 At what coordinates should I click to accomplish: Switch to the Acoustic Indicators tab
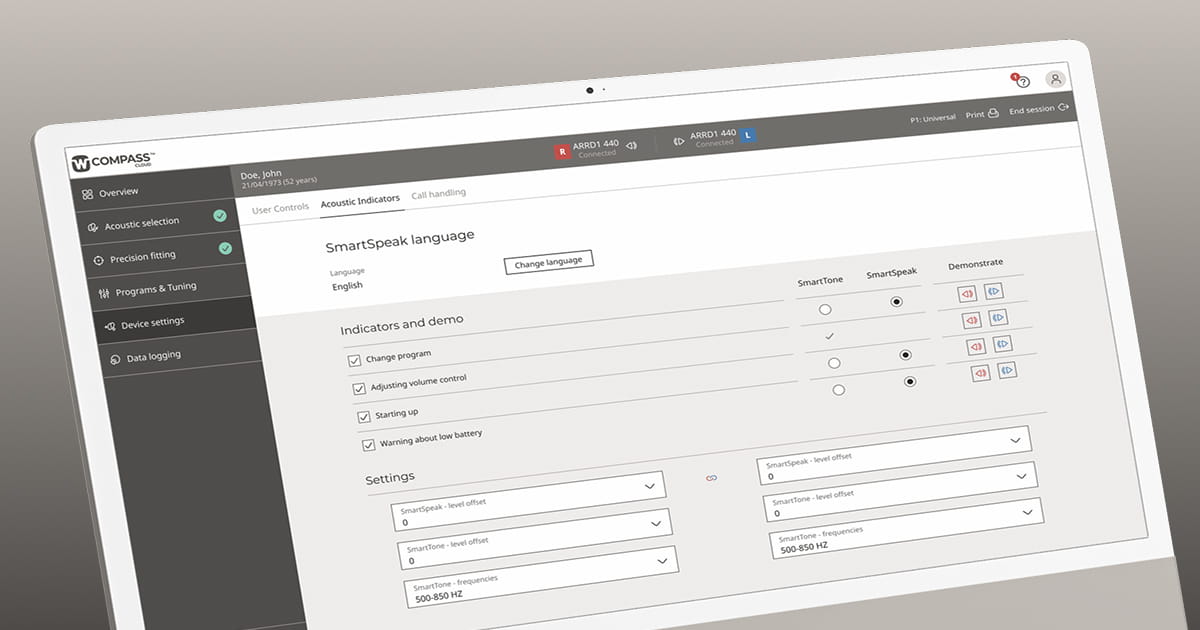tap(360, 201)
